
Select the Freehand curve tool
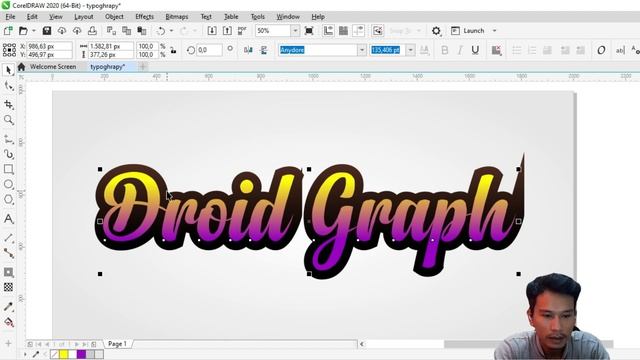click(9, 139)
